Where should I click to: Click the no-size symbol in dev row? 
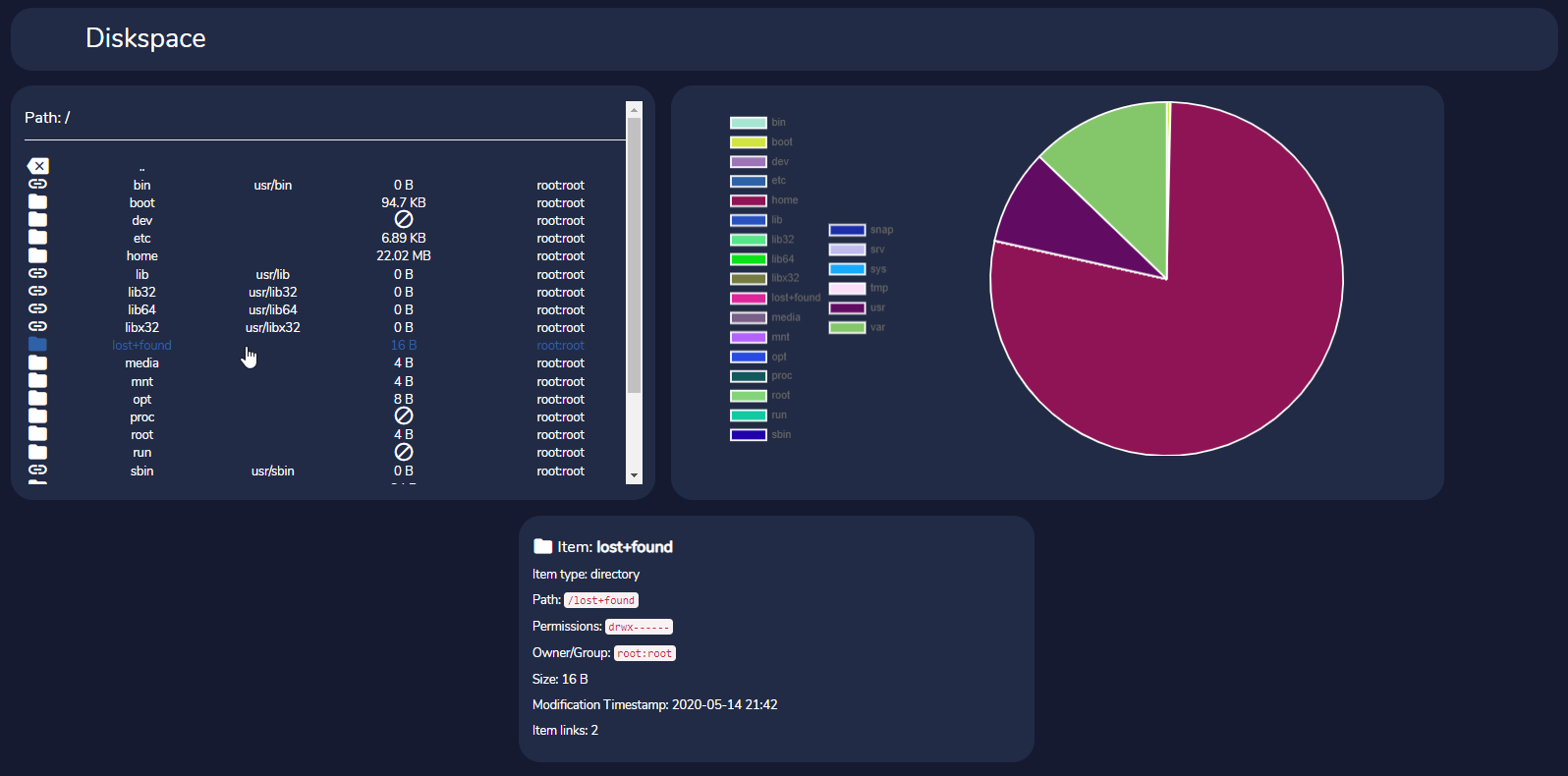pos(404,219)
